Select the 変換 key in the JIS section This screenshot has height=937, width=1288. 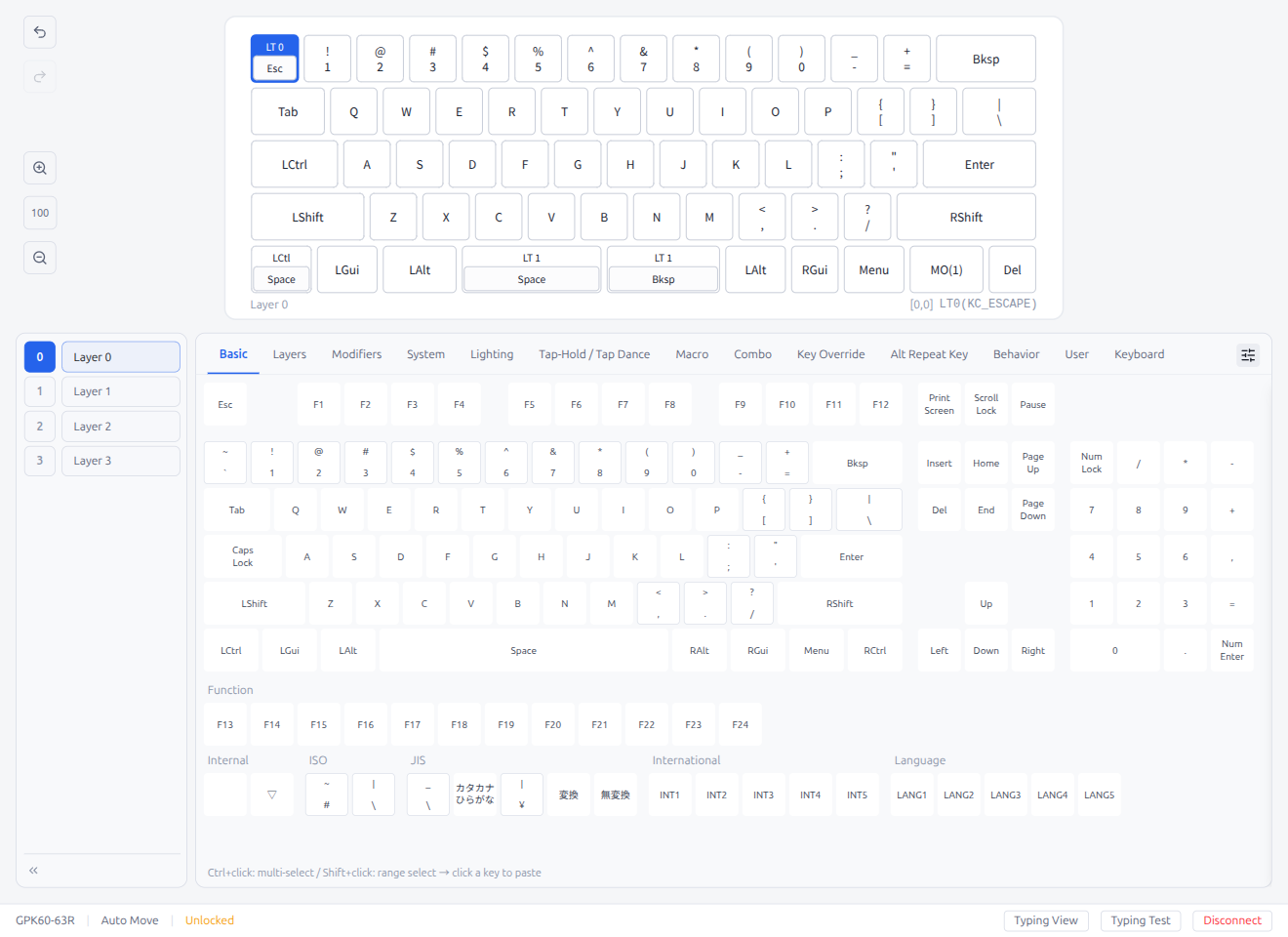pos(569,794)
